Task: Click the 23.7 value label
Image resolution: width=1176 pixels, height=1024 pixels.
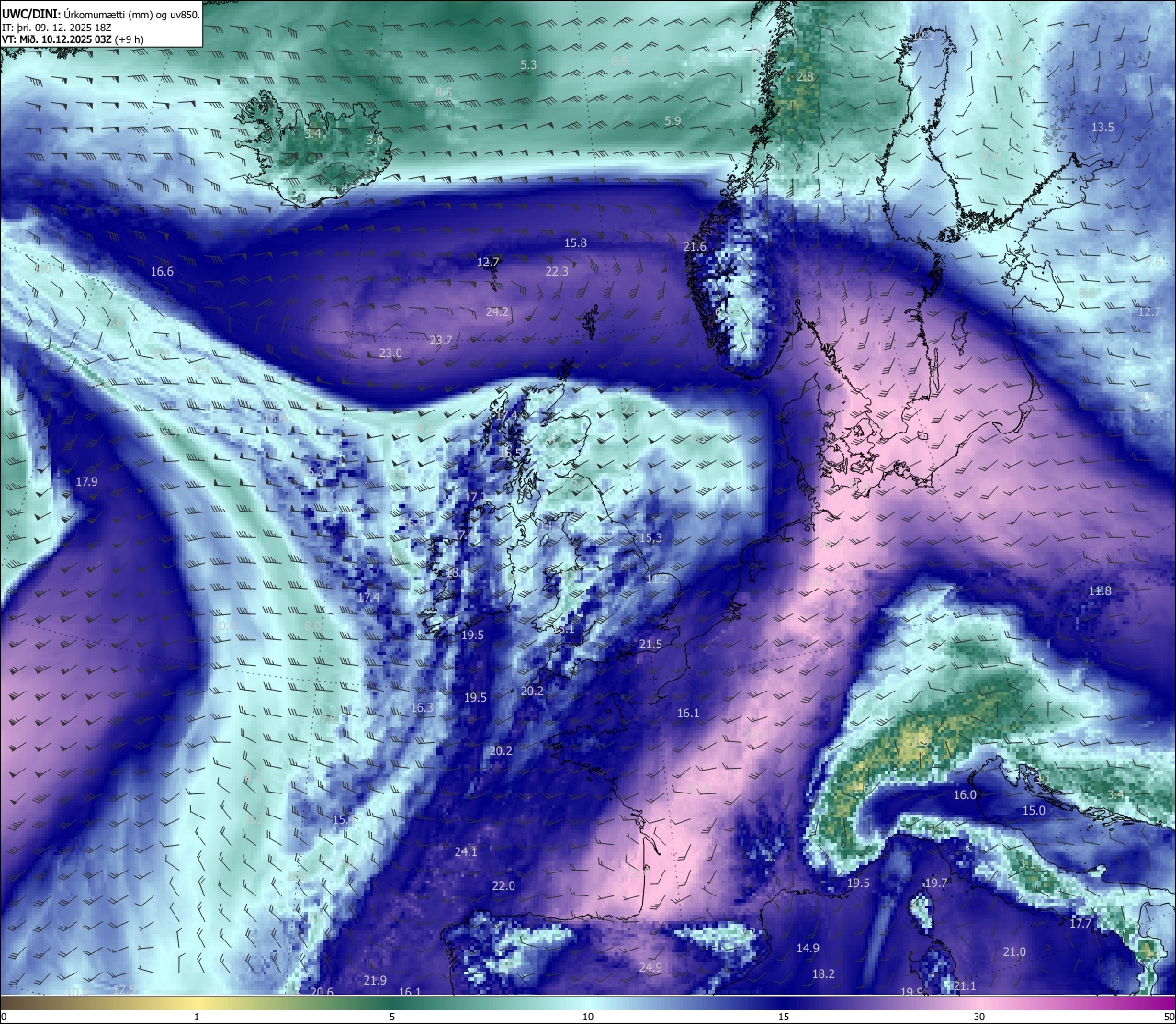Action: (x=441, y=340)
